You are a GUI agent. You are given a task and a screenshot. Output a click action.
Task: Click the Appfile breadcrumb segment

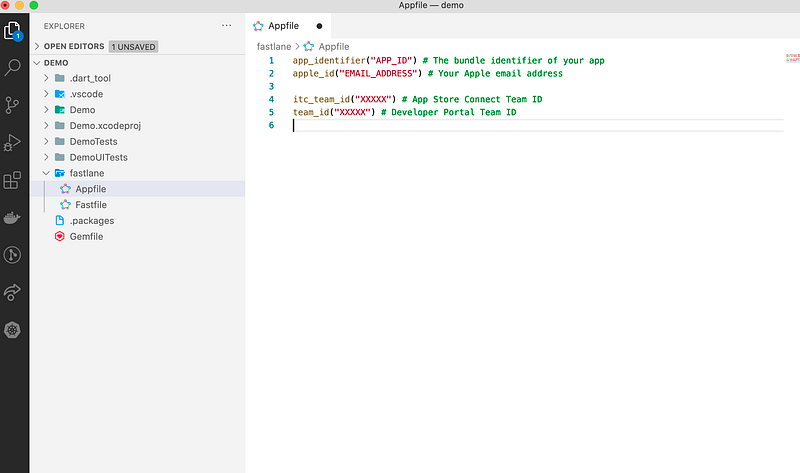pos(334,46)
